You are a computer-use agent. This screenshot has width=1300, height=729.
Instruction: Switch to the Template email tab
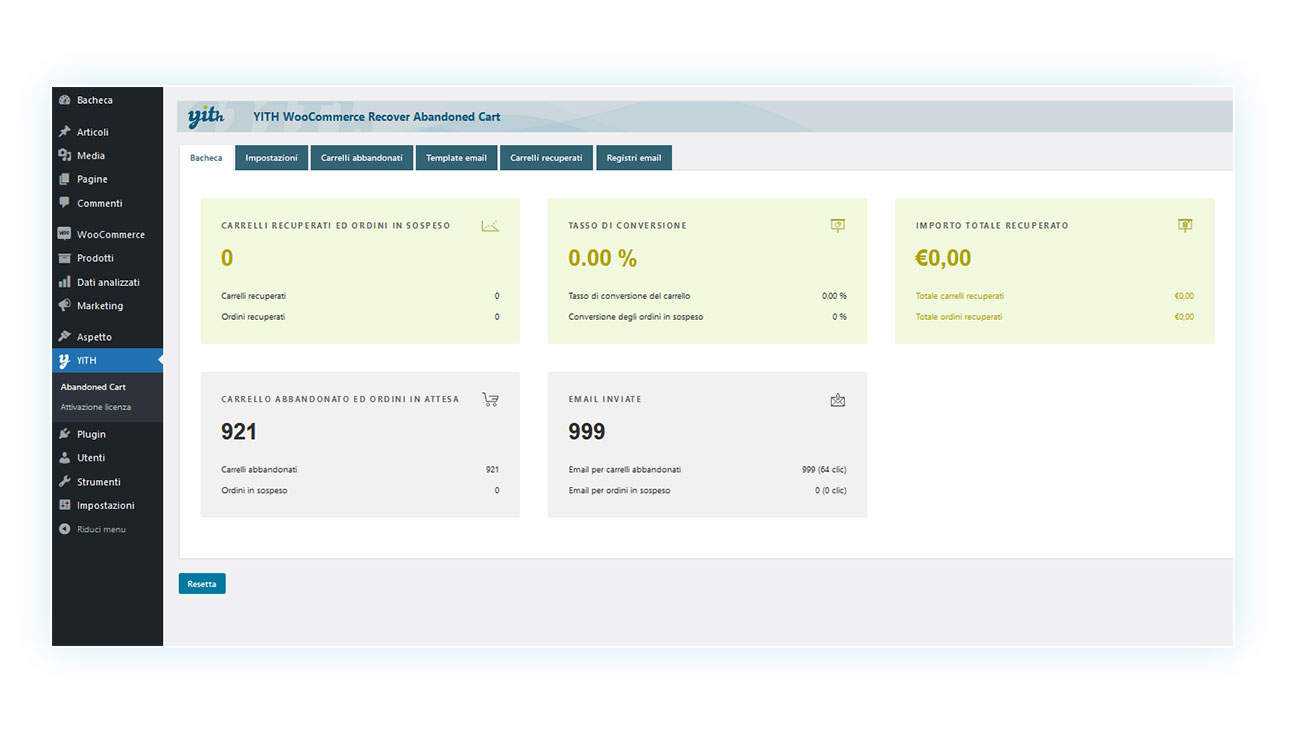coord(456,158)
